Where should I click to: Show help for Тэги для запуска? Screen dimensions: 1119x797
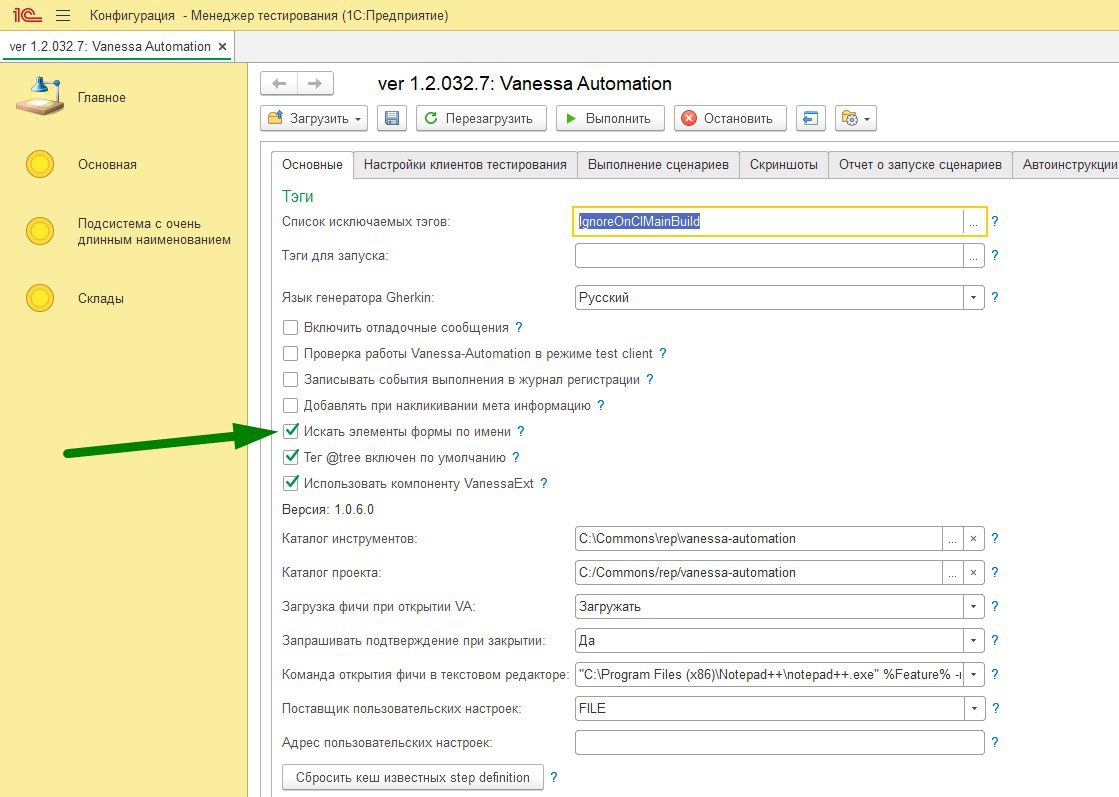click(995, 255)
